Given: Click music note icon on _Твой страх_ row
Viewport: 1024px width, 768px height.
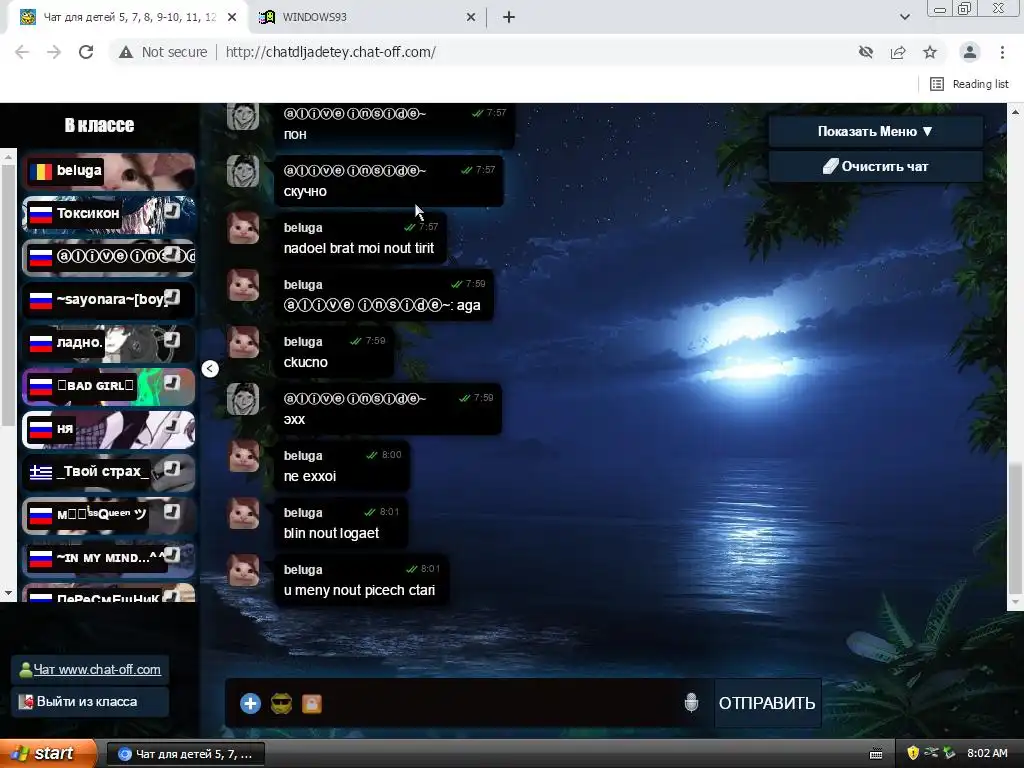Looking at the screenshot, I should point(172,468).
